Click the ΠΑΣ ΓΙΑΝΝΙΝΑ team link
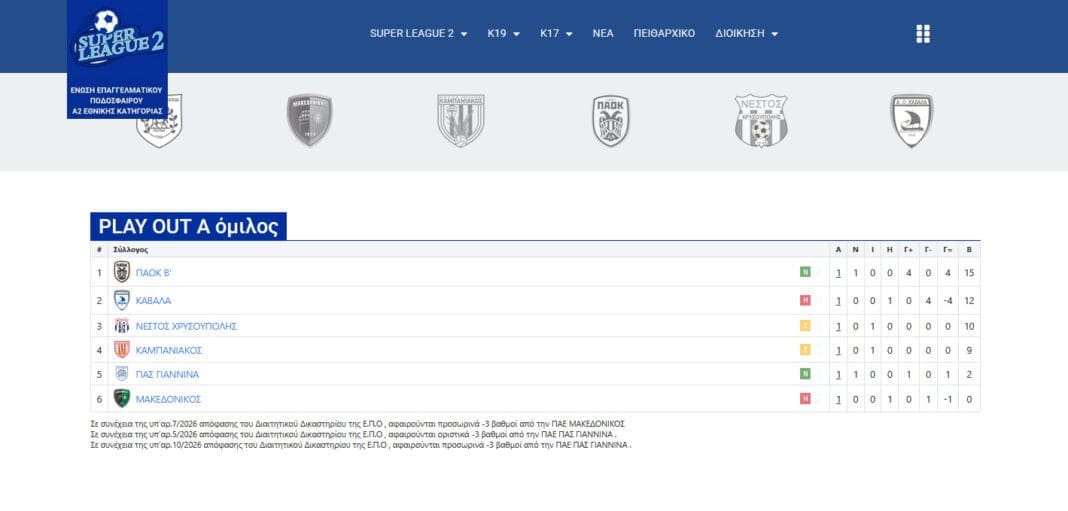The width and height of the screenshot is (1068, 511). tap(167, 374)
